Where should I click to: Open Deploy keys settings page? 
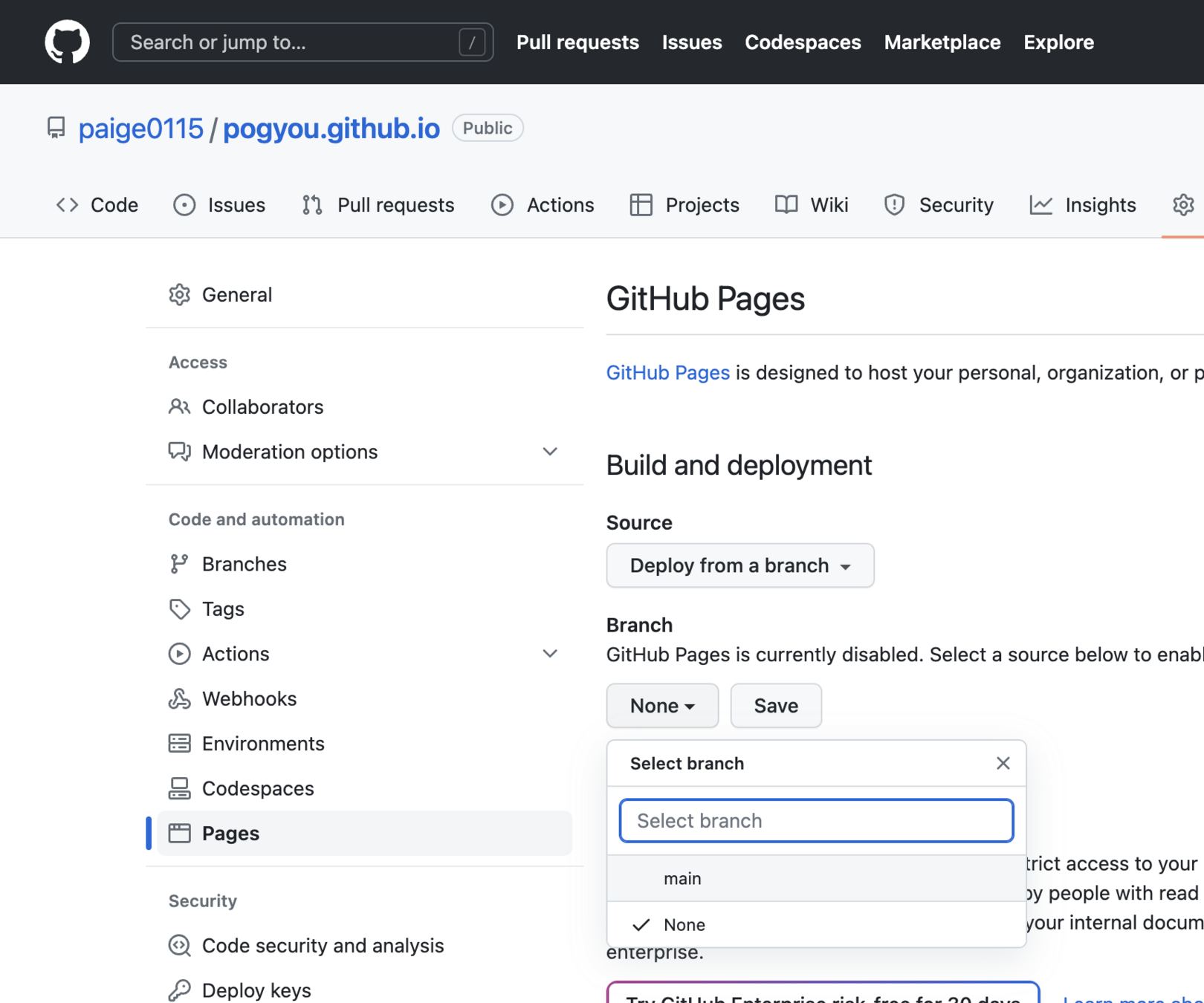pyautogui.click(x=364, y=990)
